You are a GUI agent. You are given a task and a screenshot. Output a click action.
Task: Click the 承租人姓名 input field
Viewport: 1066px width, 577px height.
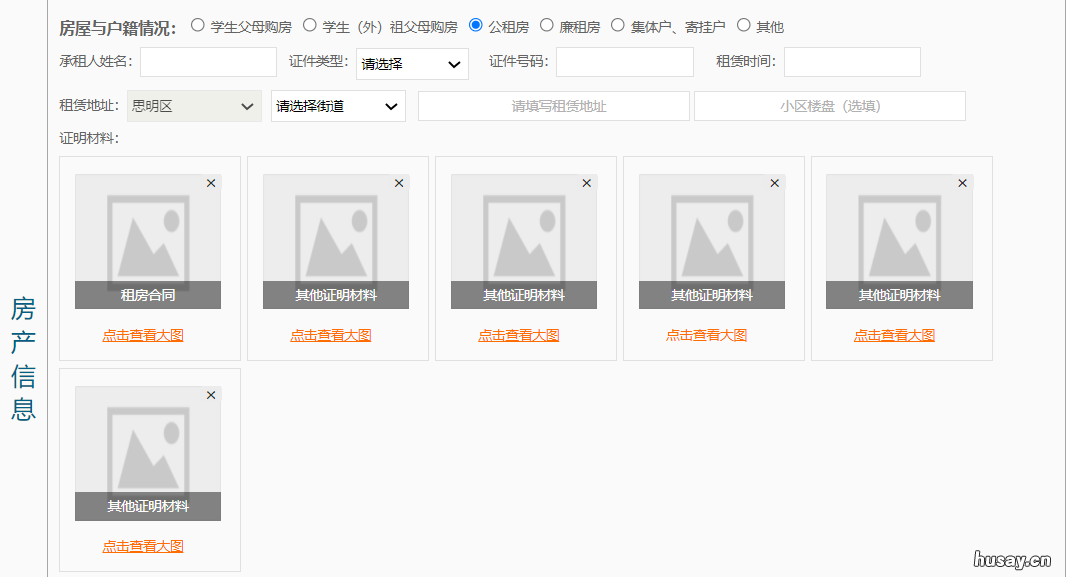(x=207, y=61)
